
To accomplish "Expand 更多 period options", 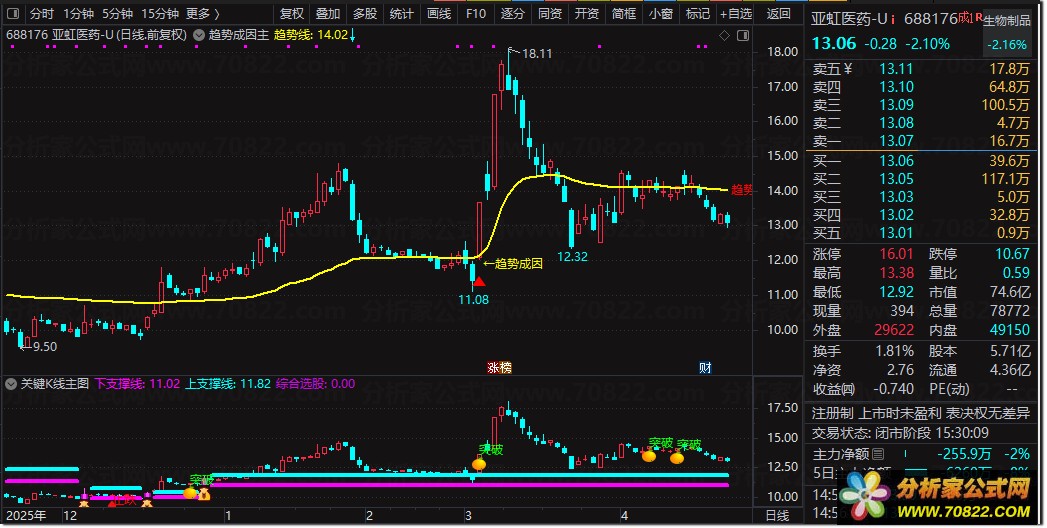I will (202, 13).
